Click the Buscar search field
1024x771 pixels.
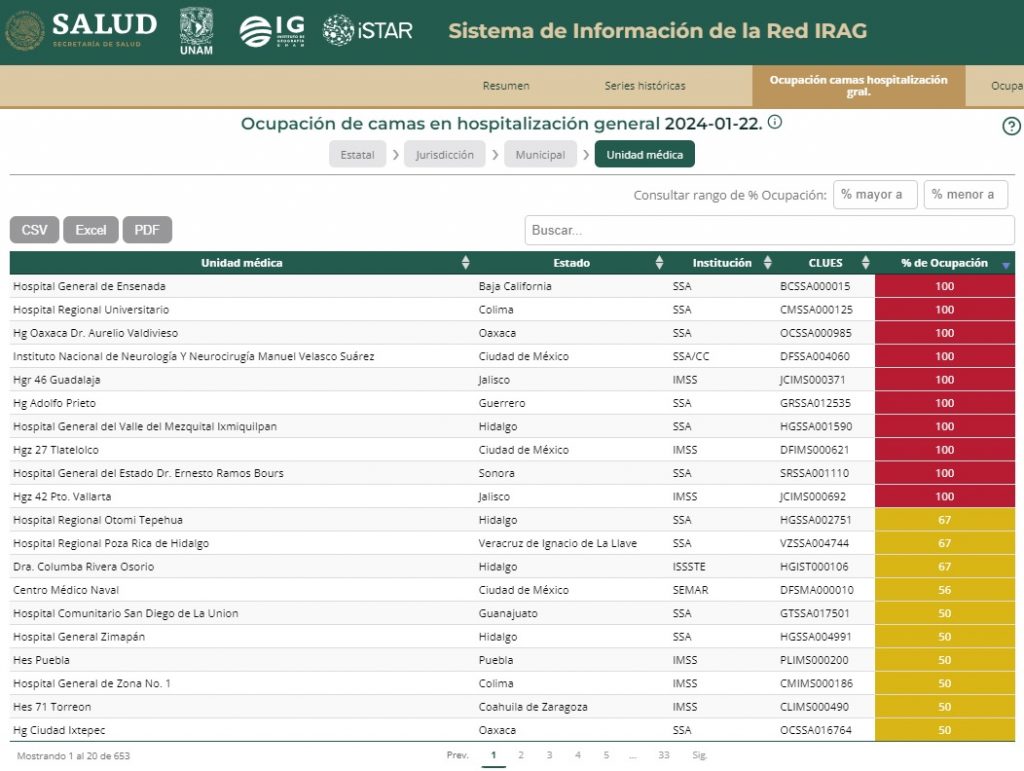pyautogui.click(x=768, y=230)
